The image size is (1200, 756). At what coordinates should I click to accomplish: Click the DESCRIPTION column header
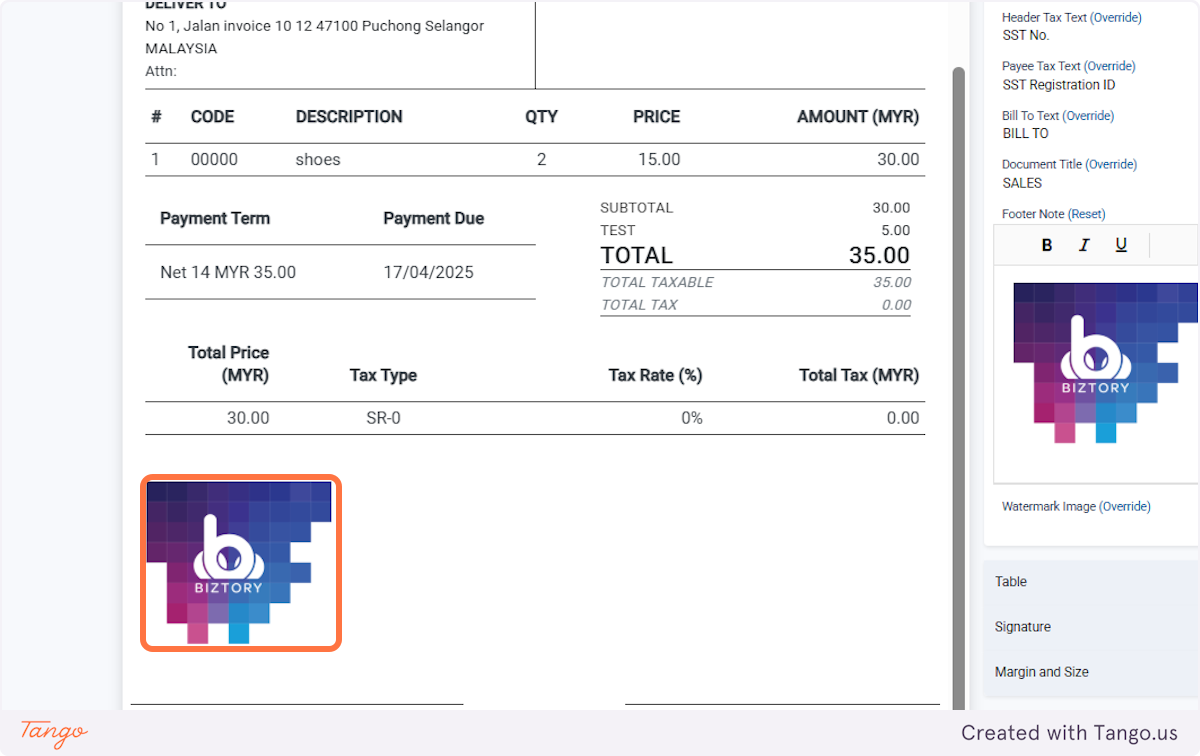point(349,117)
